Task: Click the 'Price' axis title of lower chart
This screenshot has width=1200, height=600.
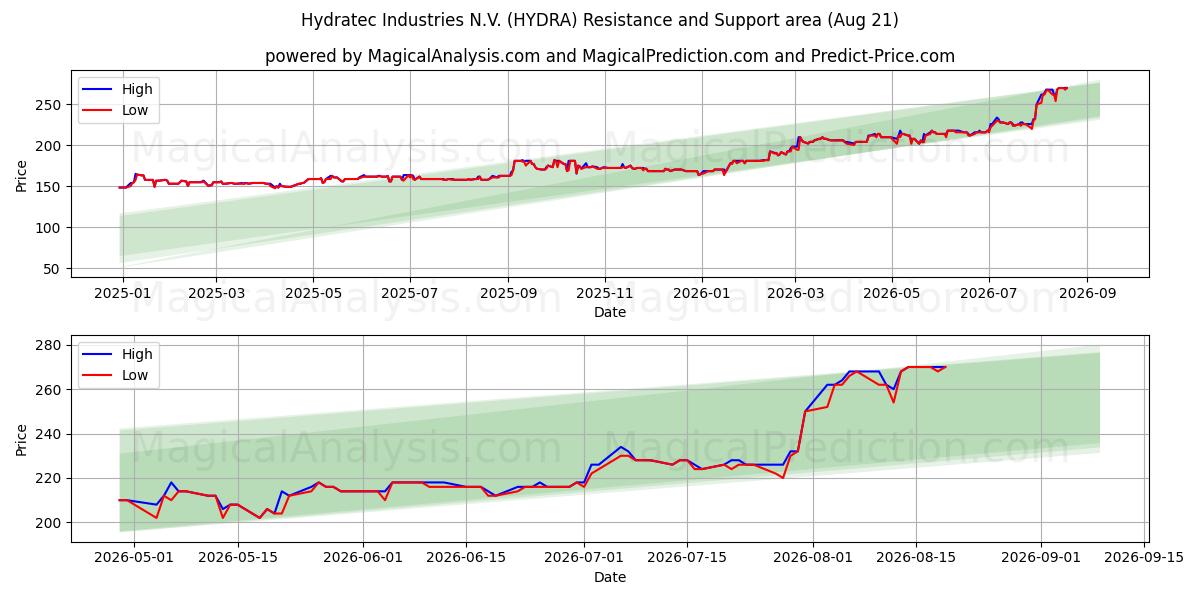Action: click(22, 439)
